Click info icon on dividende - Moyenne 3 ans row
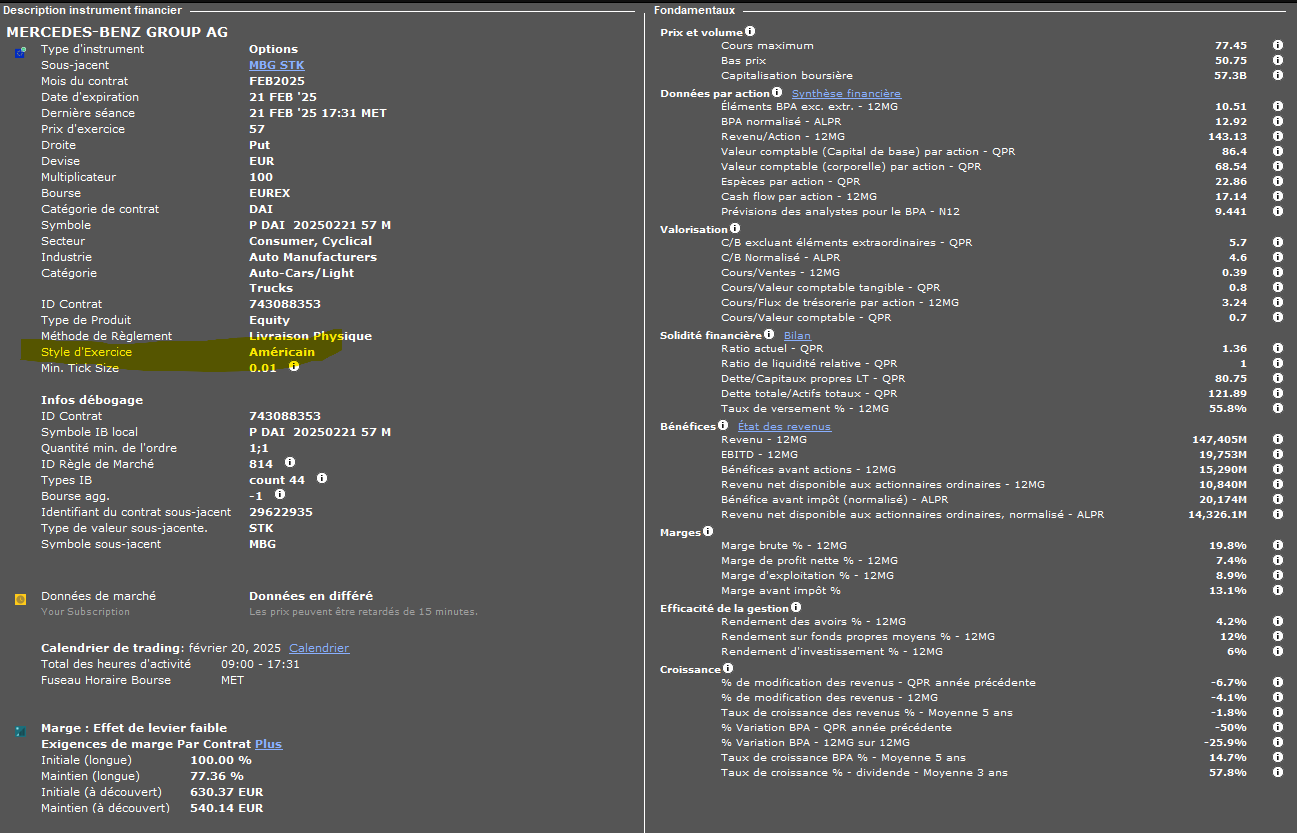 (x=1278, y=772)
